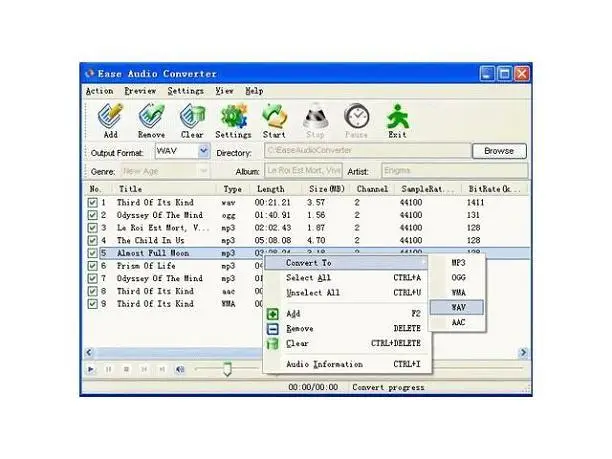Click the horizontal scrollbar left arrow
Image resolution: width=612 pixels, height=459 pixels.
(89, 352)
